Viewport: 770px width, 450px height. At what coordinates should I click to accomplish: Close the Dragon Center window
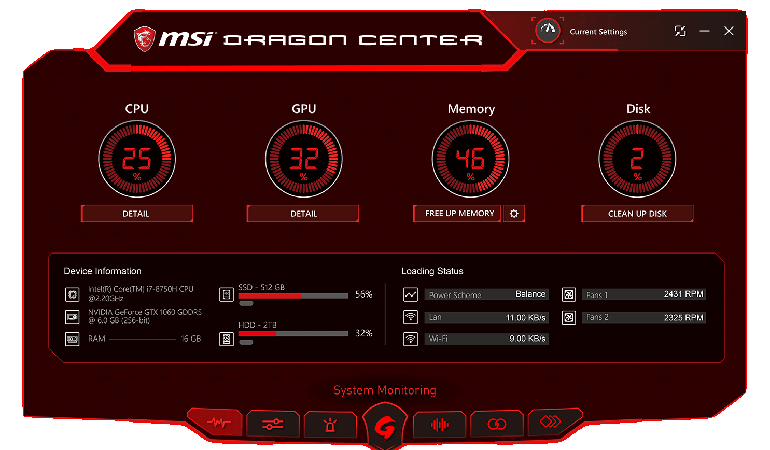(729, 31)
